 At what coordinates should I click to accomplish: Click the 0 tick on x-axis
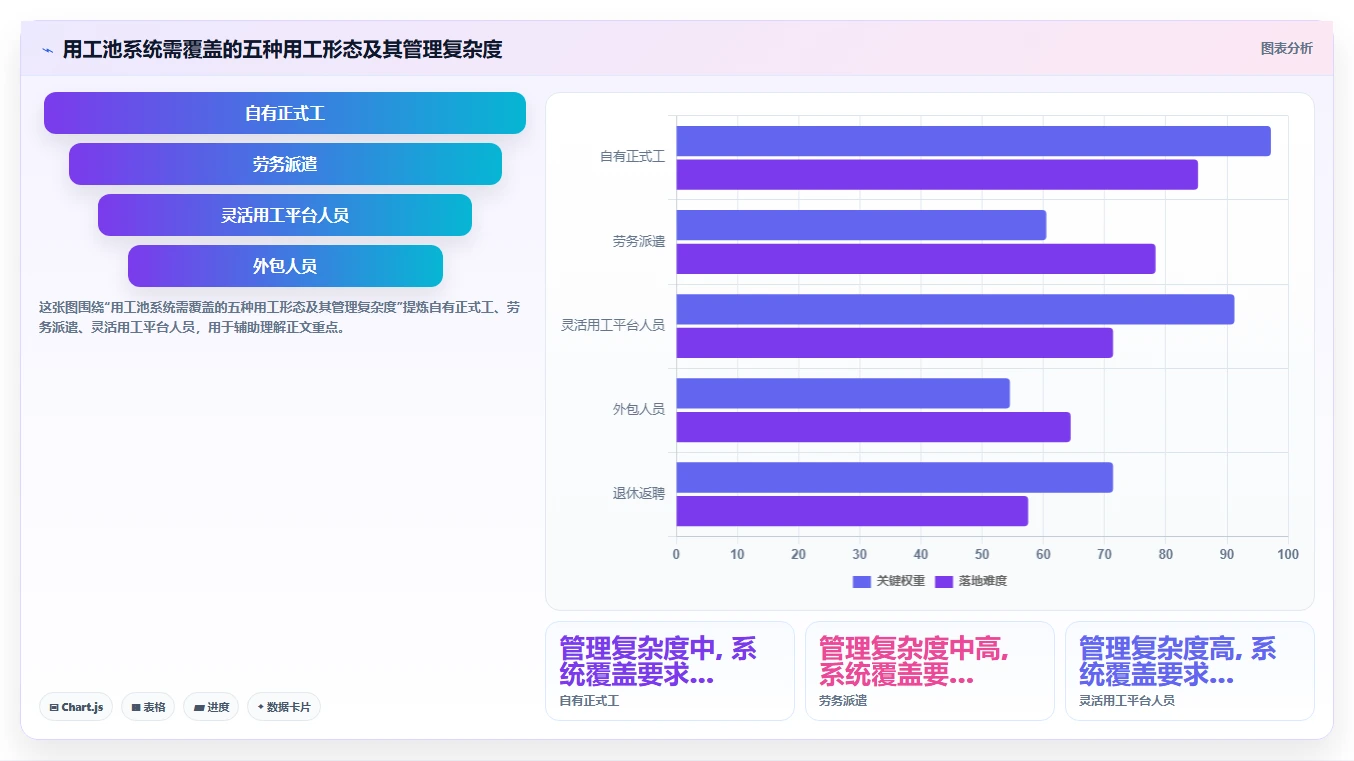(x=676, y=554)
